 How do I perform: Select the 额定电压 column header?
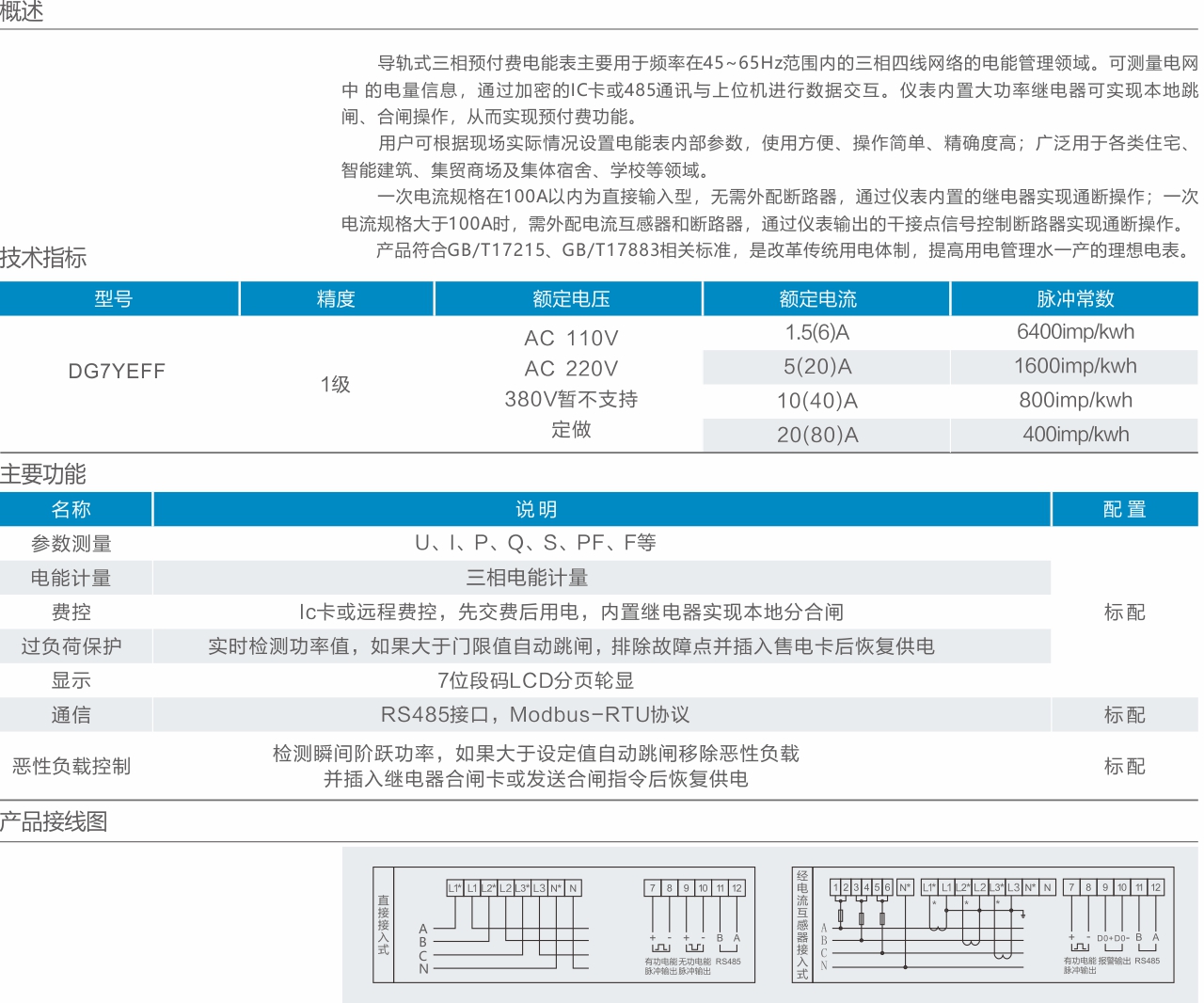(571, 299)
